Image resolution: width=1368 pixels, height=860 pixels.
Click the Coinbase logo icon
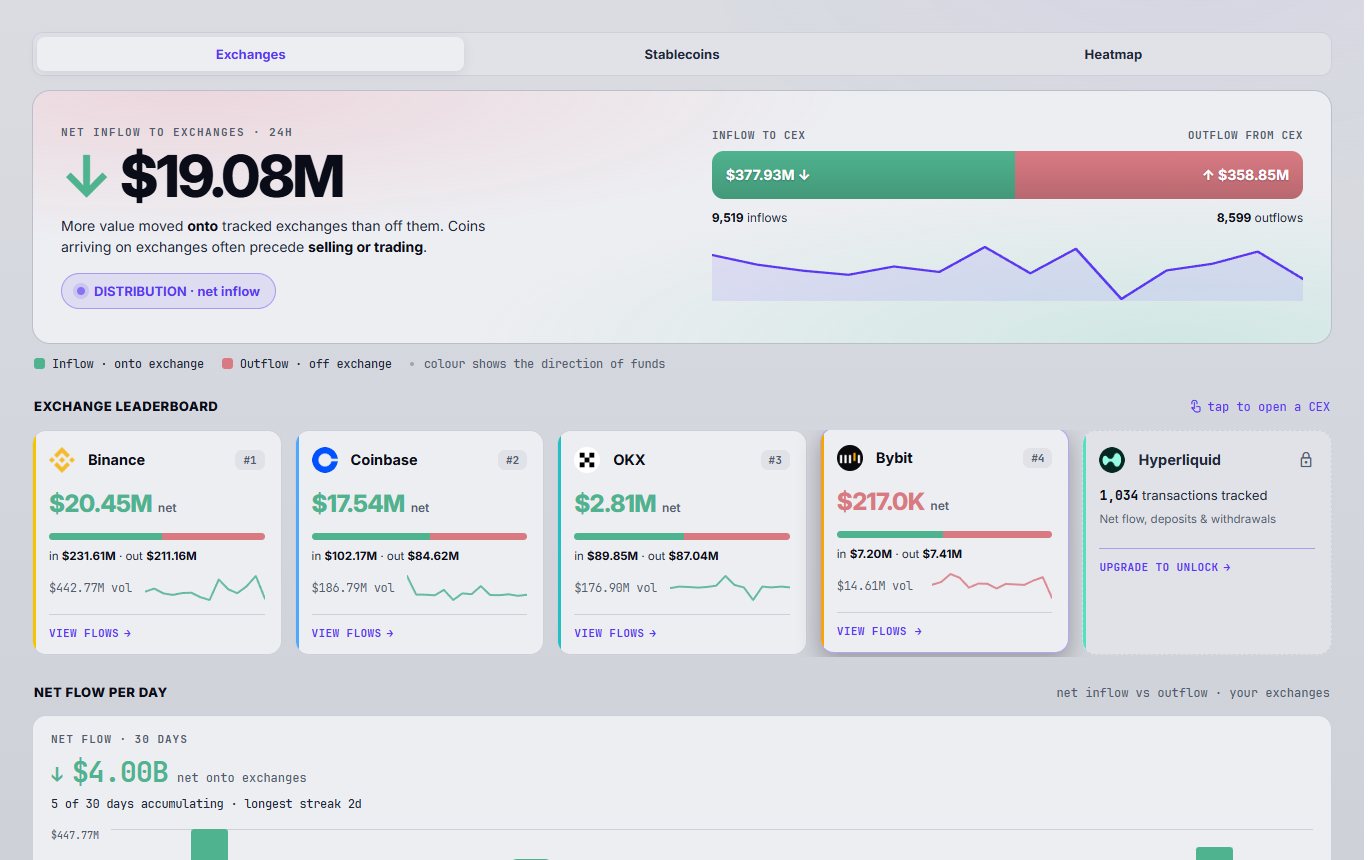325,460
